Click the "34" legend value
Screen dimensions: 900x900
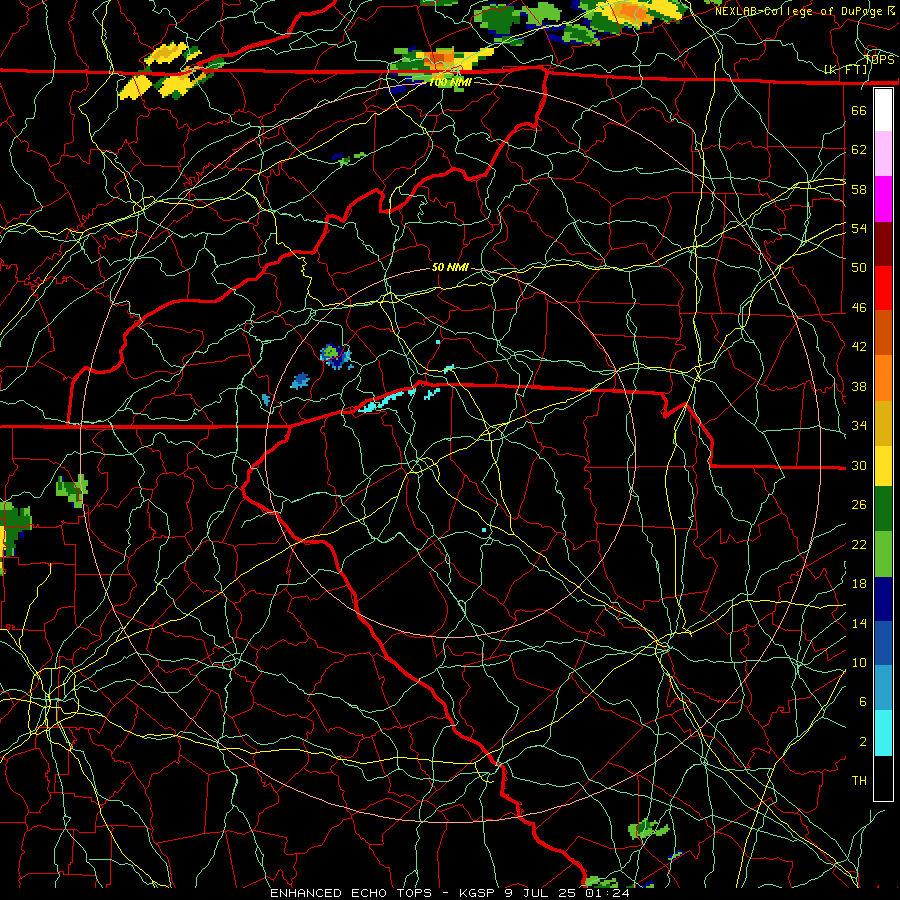(x=859, y=426)
